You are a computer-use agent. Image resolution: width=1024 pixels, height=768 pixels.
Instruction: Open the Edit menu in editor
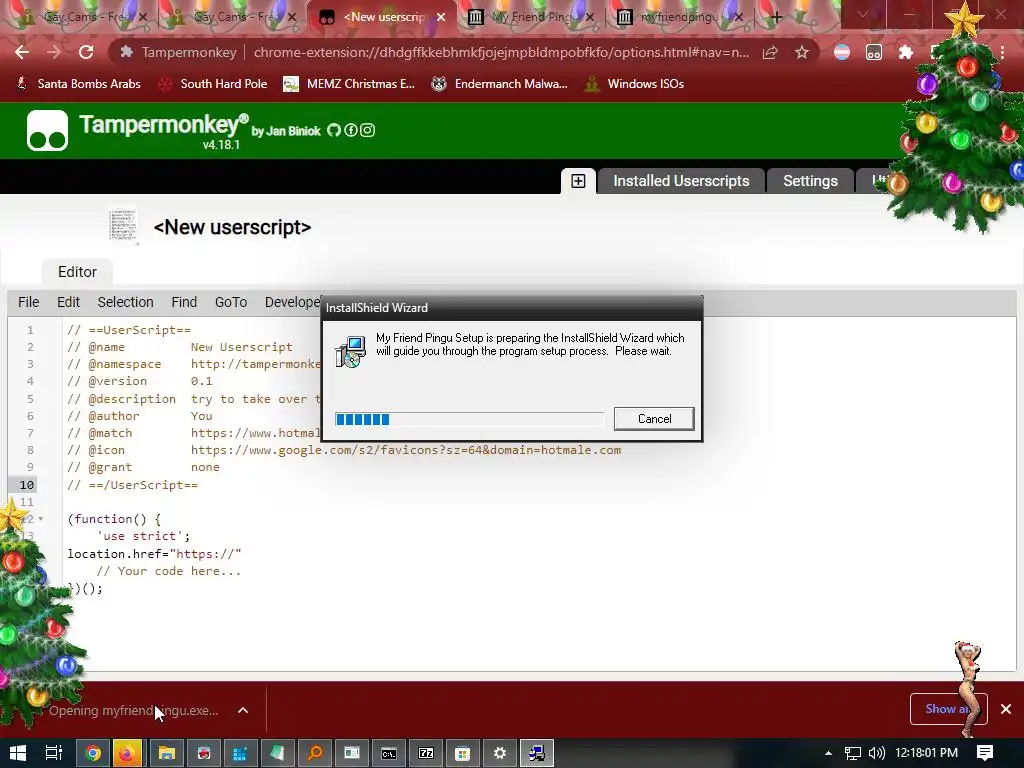pyautogui.click(x=68, y=302)
